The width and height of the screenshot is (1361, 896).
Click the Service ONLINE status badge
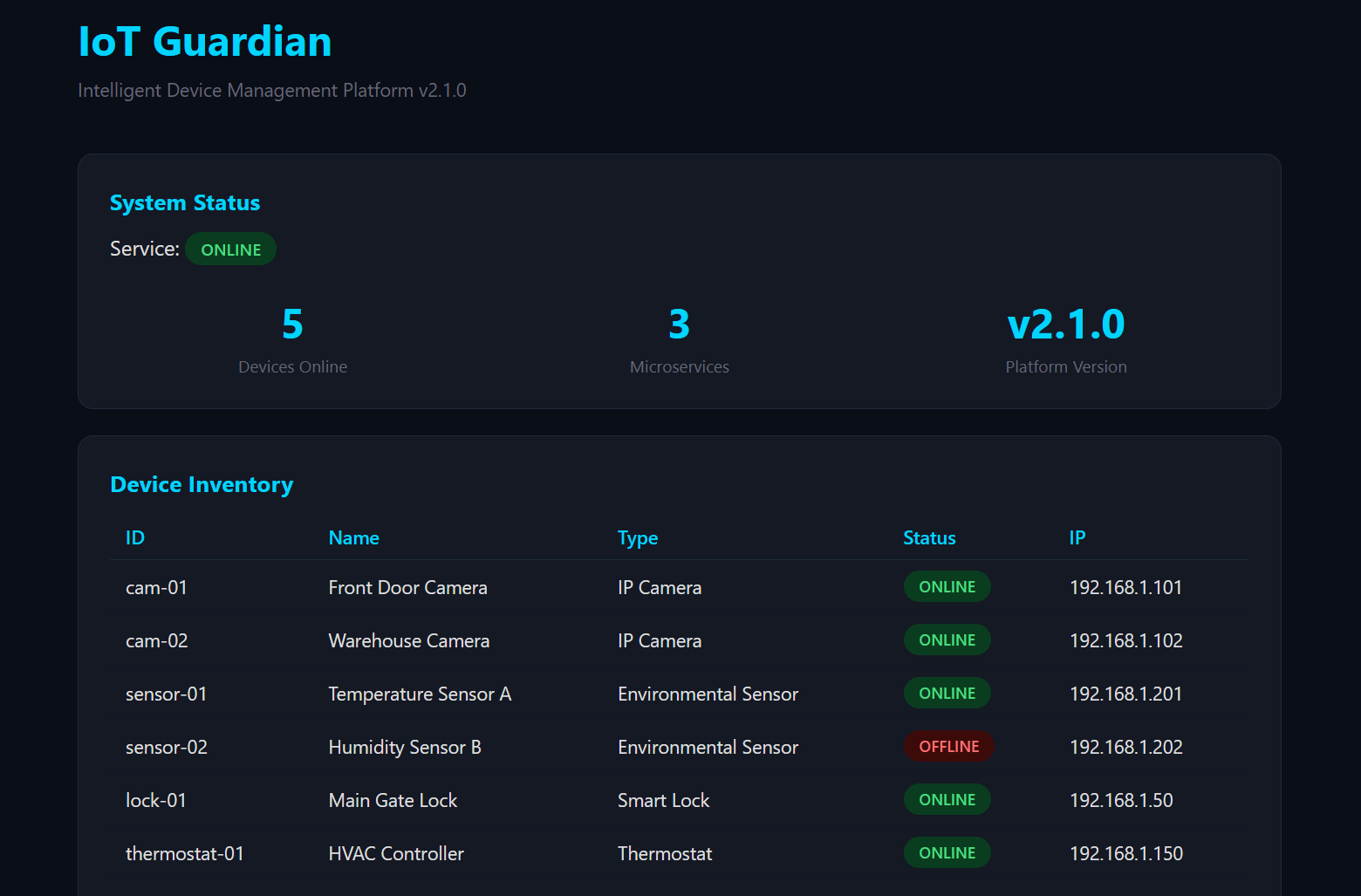[230, 250]
